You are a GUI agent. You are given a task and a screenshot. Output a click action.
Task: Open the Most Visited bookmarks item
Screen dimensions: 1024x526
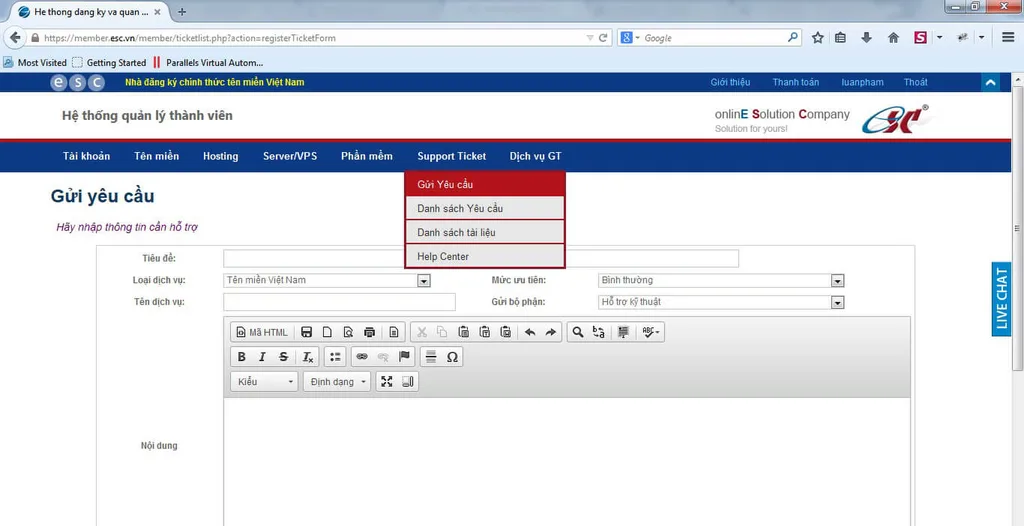pos(35,63)
